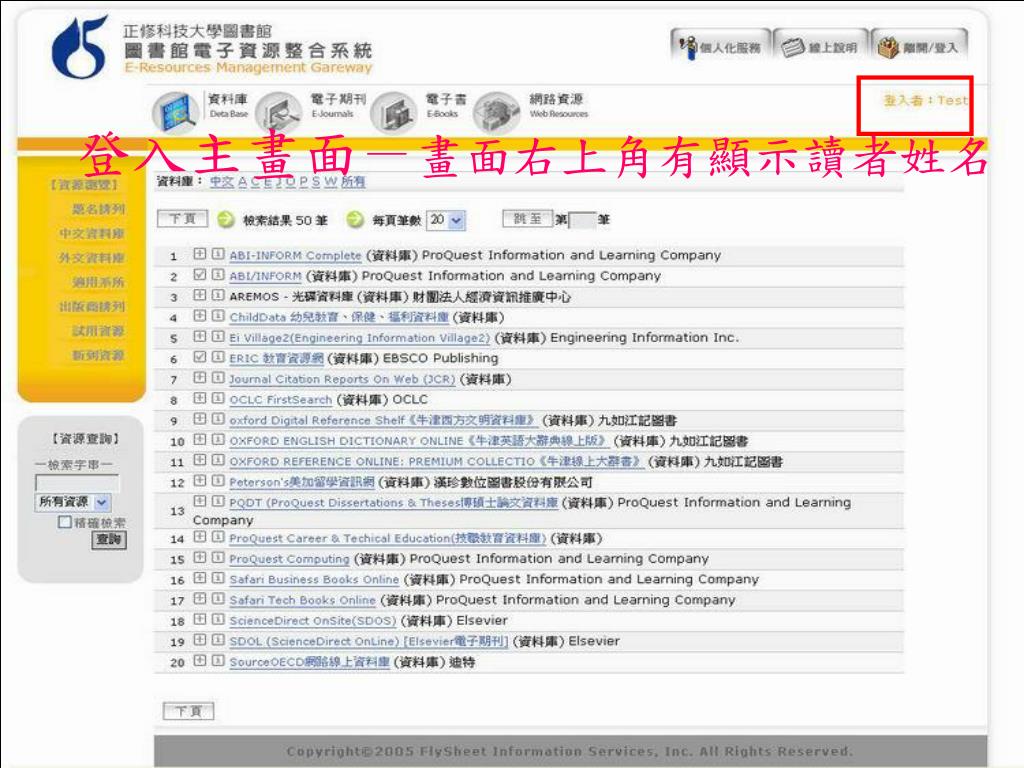Open the SDOL (ScienceDirect OnLine) link
Screen dimensions: 1024x768
coord(369,641)
